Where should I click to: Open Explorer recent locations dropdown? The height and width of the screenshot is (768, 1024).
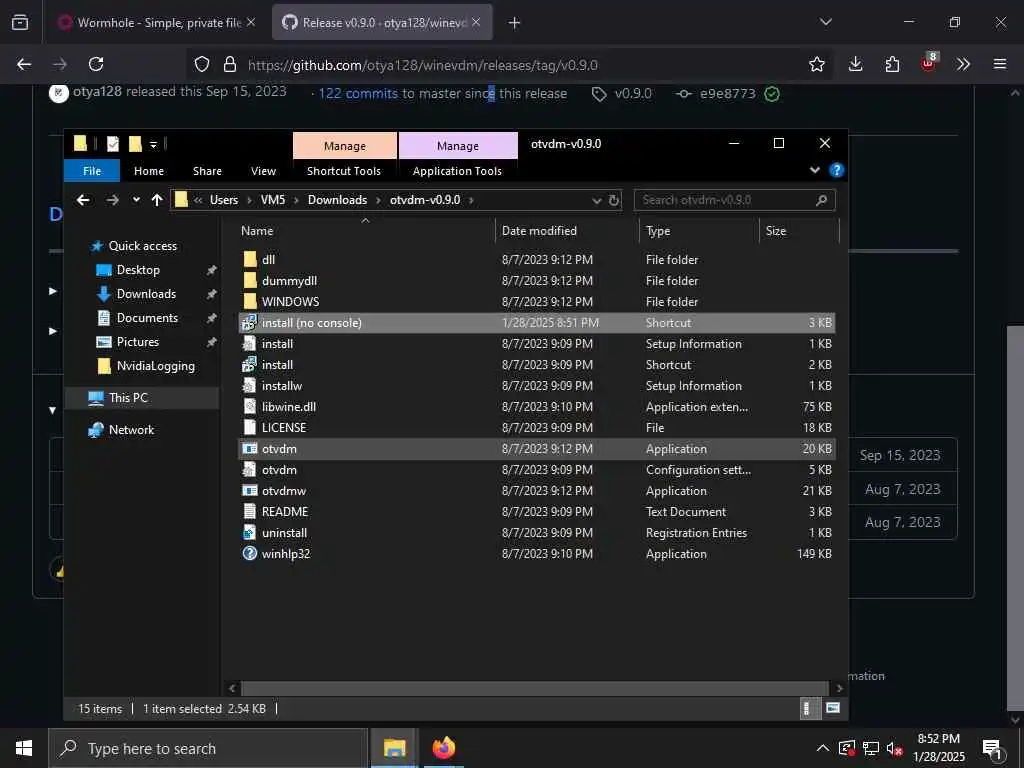pyautogui.click(x=136, y=200)
